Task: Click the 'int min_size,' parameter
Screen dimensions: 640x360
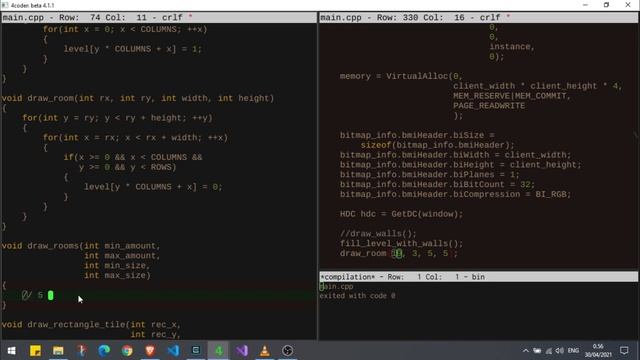Action: (117, 265)
